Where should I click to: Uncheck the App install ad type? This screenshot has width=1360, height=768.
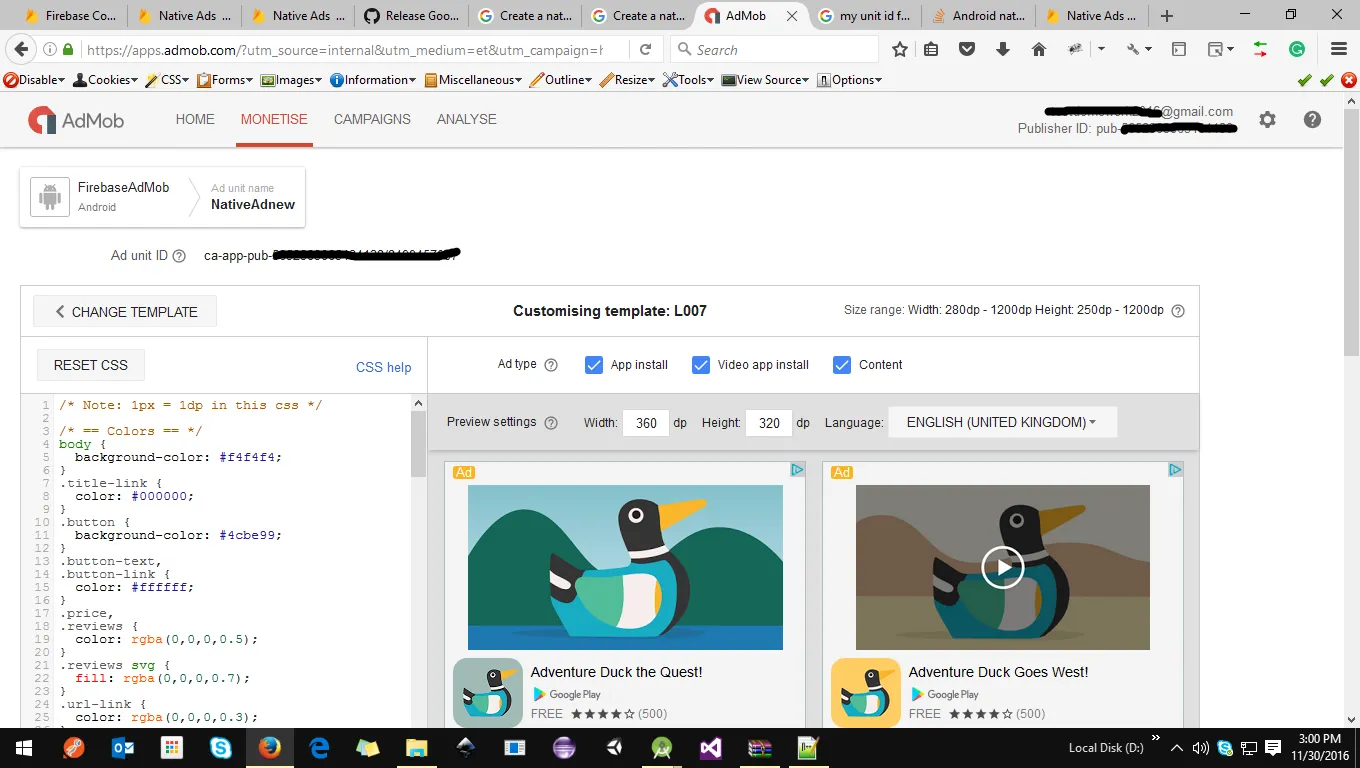coord(594,365)
